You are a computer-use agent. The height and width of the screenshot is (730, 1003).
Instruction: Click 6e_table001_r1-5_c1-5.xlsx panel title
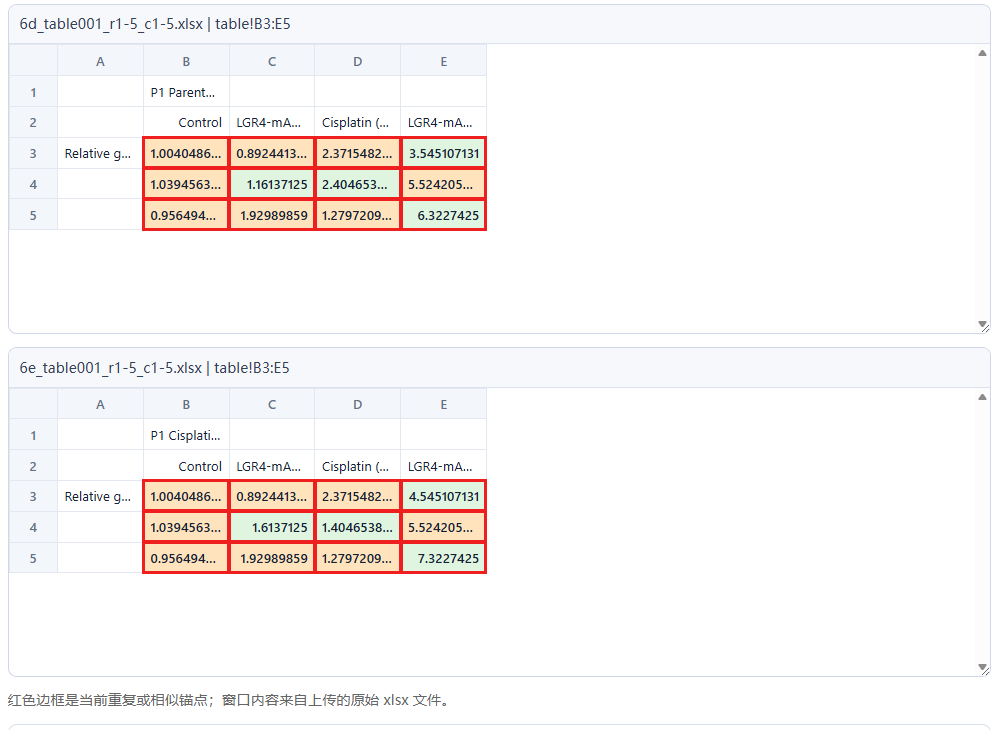(x=154, y=368)
